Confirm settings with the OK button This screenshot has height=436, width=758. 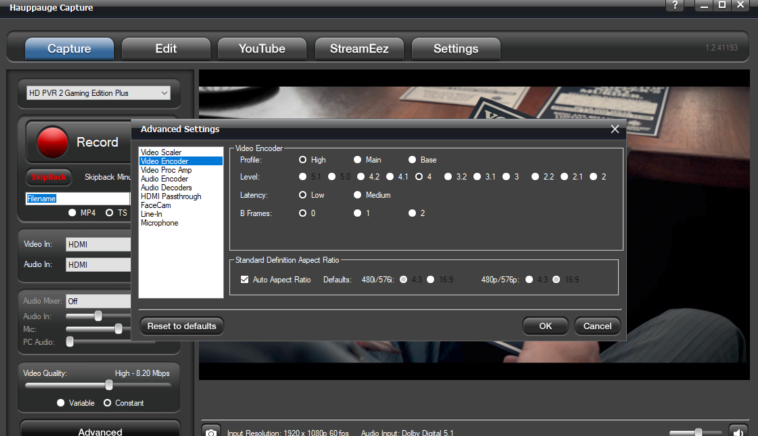point(545,326)
